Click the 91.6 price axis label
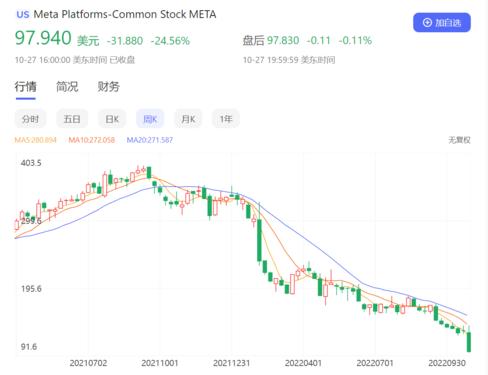The width and height of the screenshot is (488, 375). point(29,347)
